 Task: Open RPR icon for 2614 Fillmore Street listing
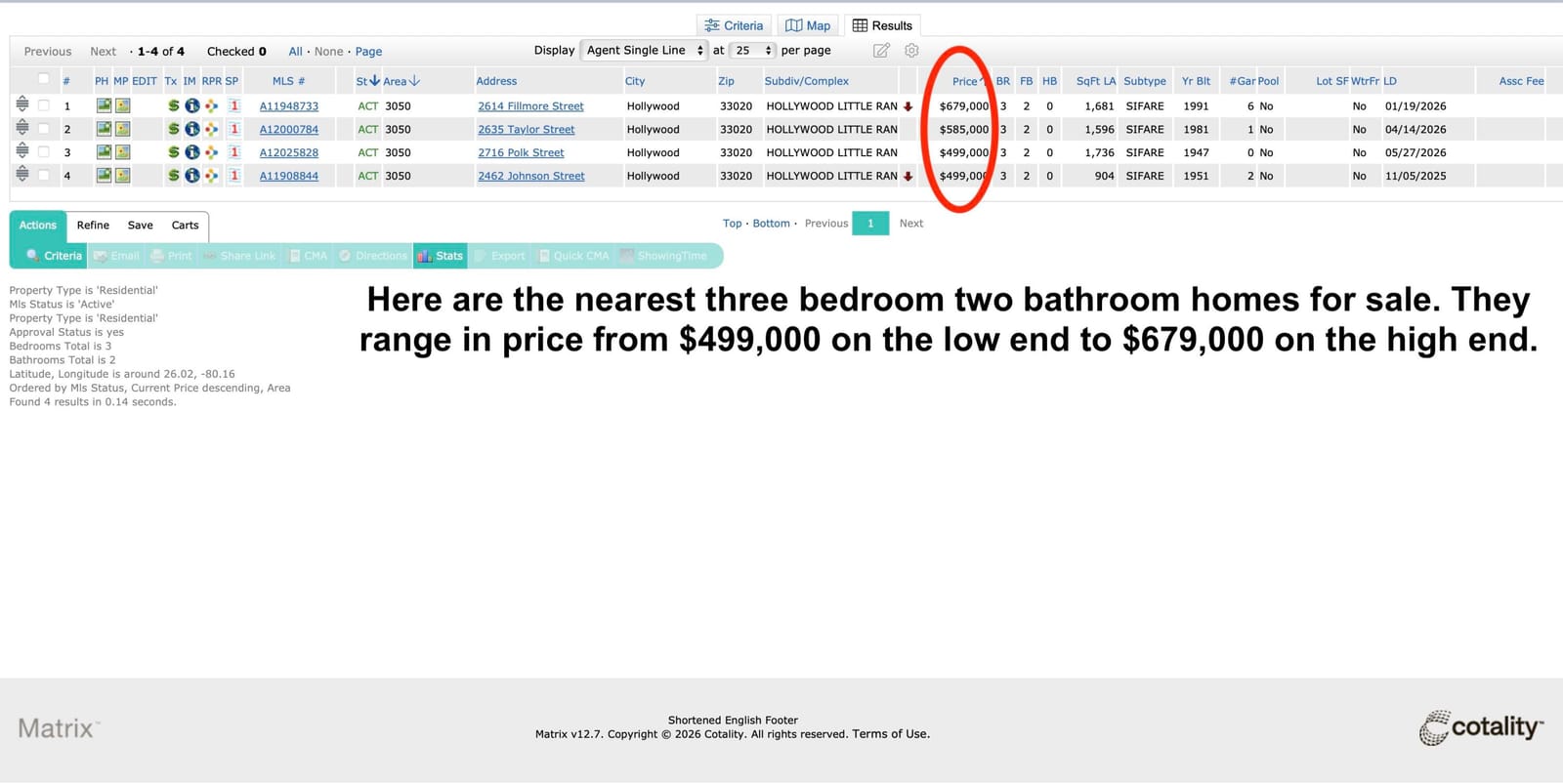point(211,105)
